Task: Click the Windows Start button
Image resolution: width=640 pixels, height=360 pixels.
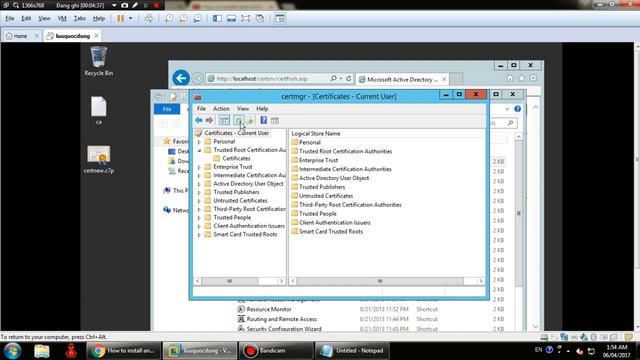Action: [12, 351]
